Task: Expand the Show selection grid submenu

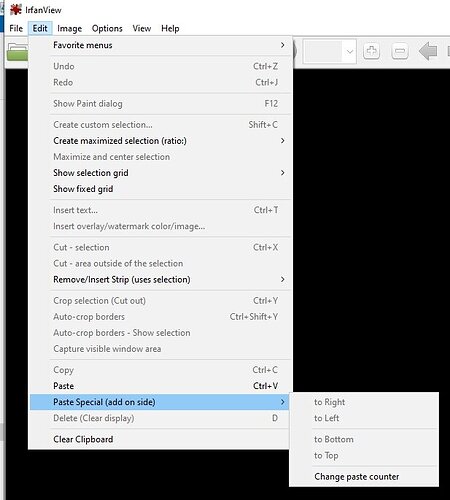Action: [161, 173]
